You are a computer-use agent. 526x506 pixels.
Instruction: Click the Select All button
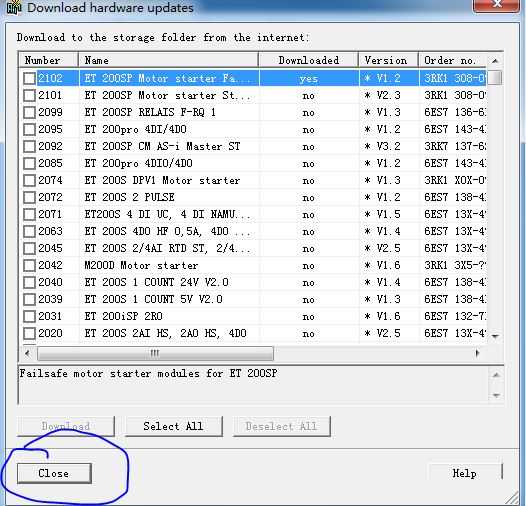[x=173, y=426]
